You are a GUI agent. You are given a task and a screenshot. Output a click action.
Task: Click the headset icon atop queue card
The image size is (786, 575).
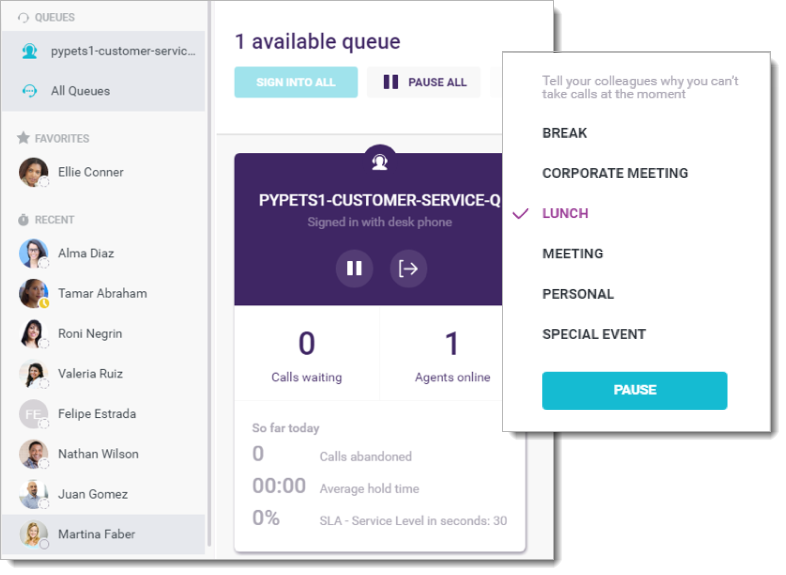coord(379,160)
